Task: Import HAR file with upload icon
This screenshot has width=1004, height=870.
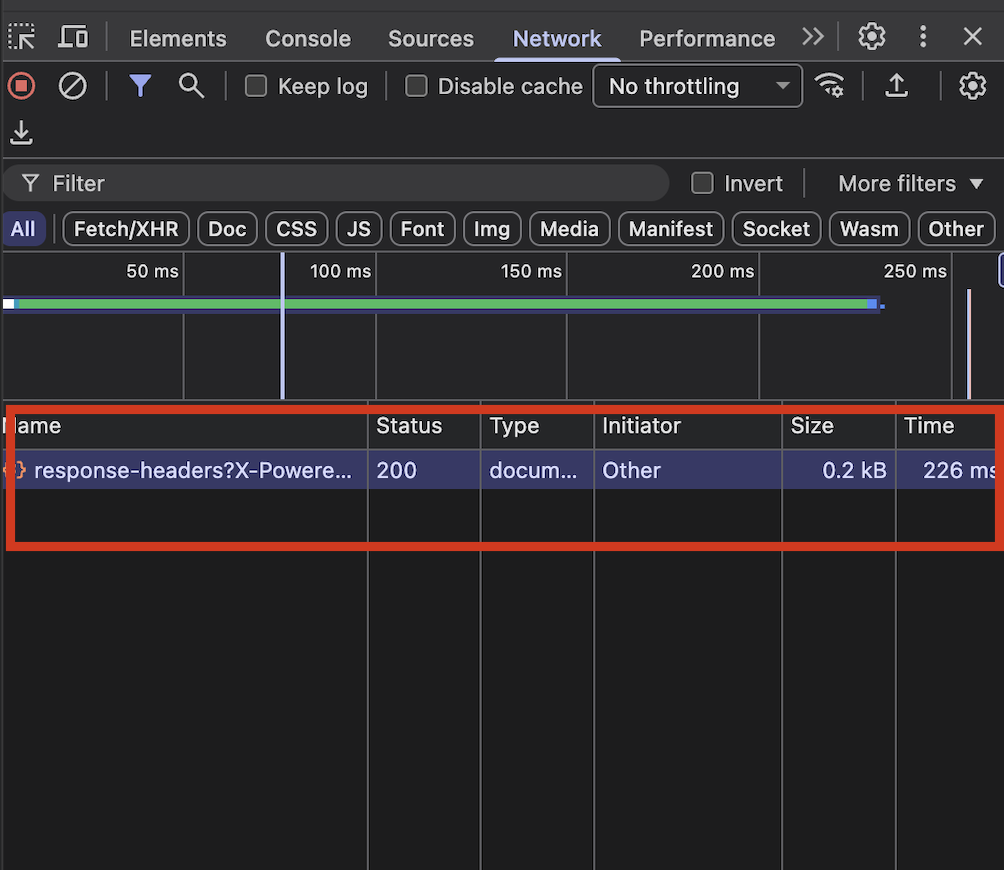Action: pos(896,86)
